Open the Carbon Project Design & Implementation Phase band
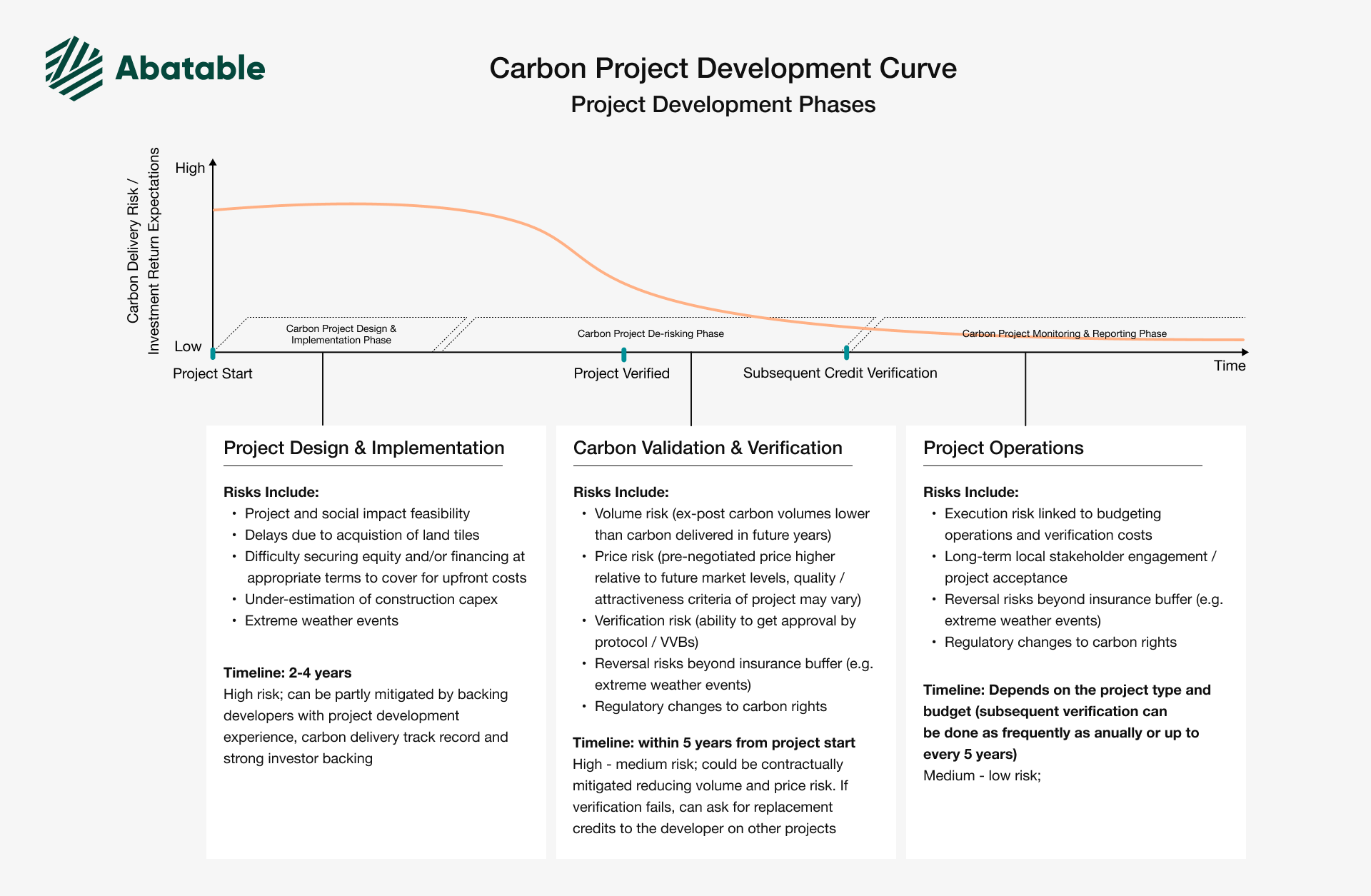This screenshot has width=1371, height=896. tap(341, 334)
